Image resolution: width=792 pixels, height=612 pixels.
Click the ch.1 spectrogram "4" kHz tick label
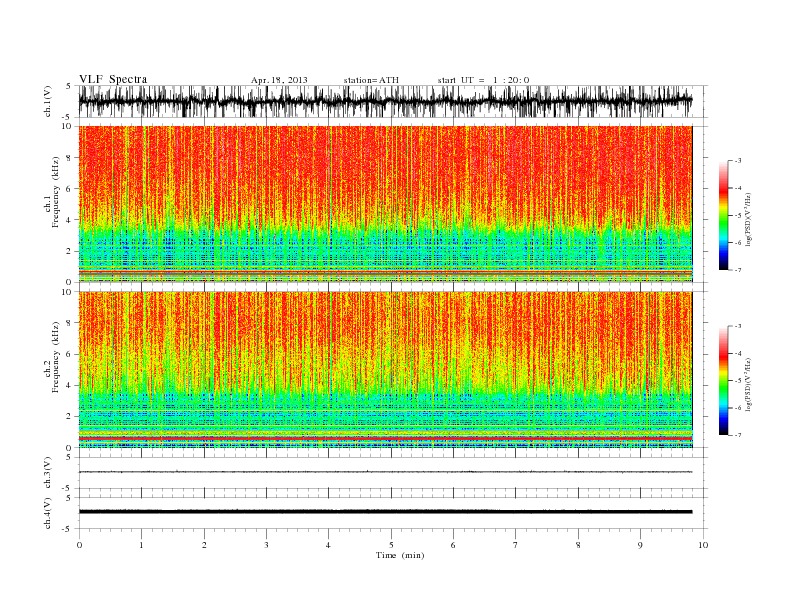tap(69, 220)
